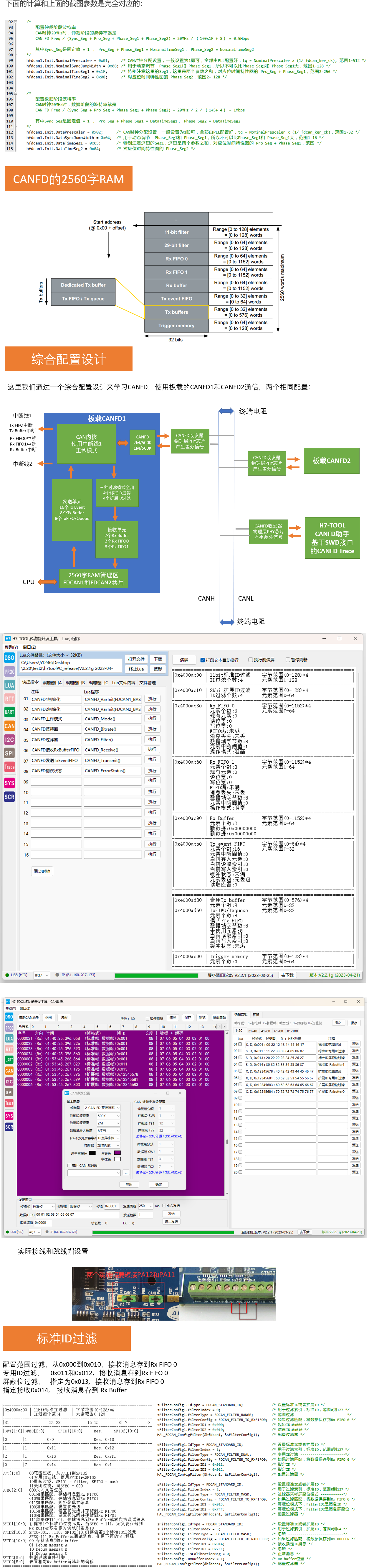
Task: Enable 执行前清屏 checkbox
Action: click(x=251, y=660)
